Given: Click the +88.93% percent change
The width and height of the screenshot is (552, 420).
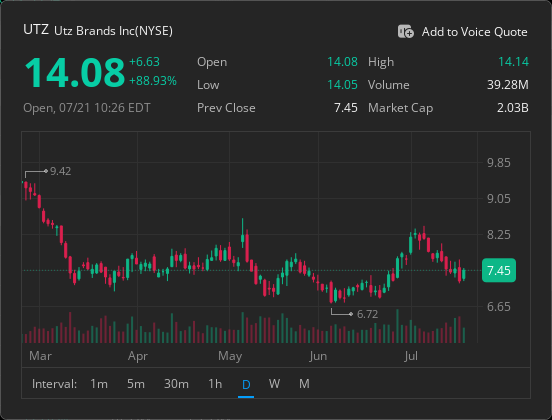Looking at the screenshot, I should 153,81.
